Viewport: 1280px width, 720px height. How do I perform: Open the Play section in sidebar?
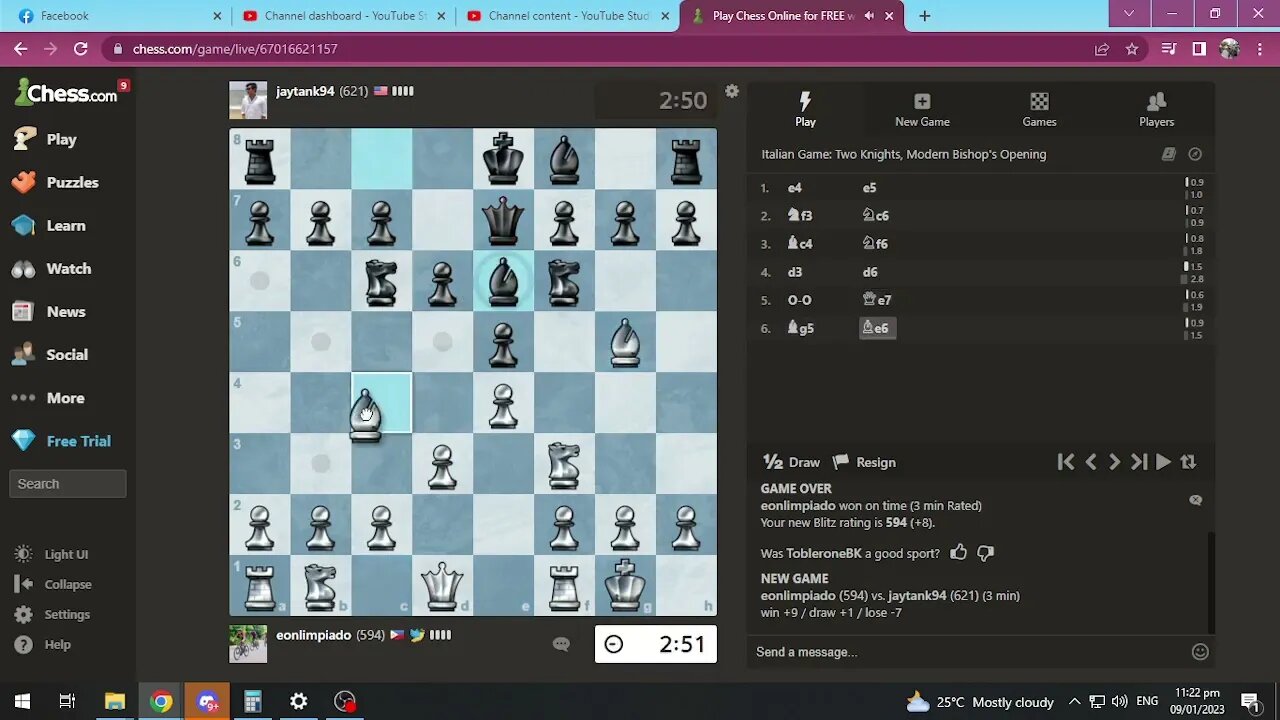(45, 139)
